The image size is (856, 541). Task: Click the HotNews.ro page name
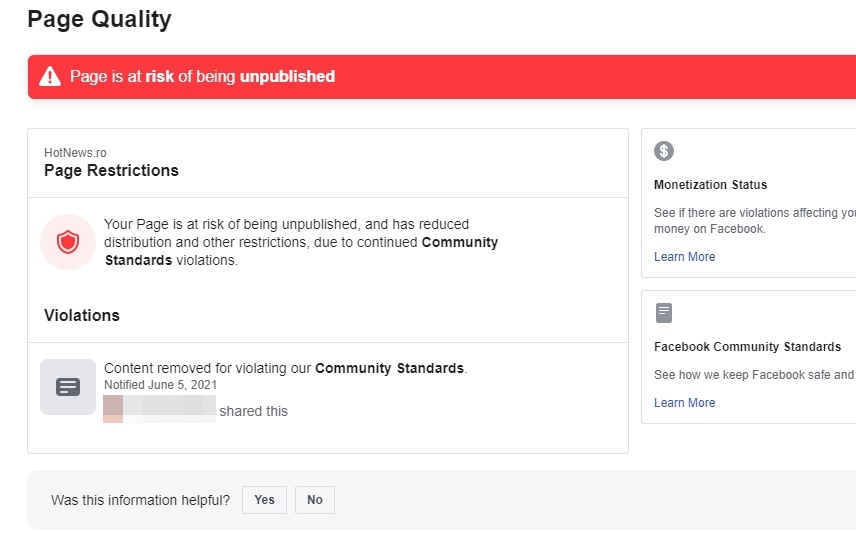pyautogui.click(x=75, y=153)
